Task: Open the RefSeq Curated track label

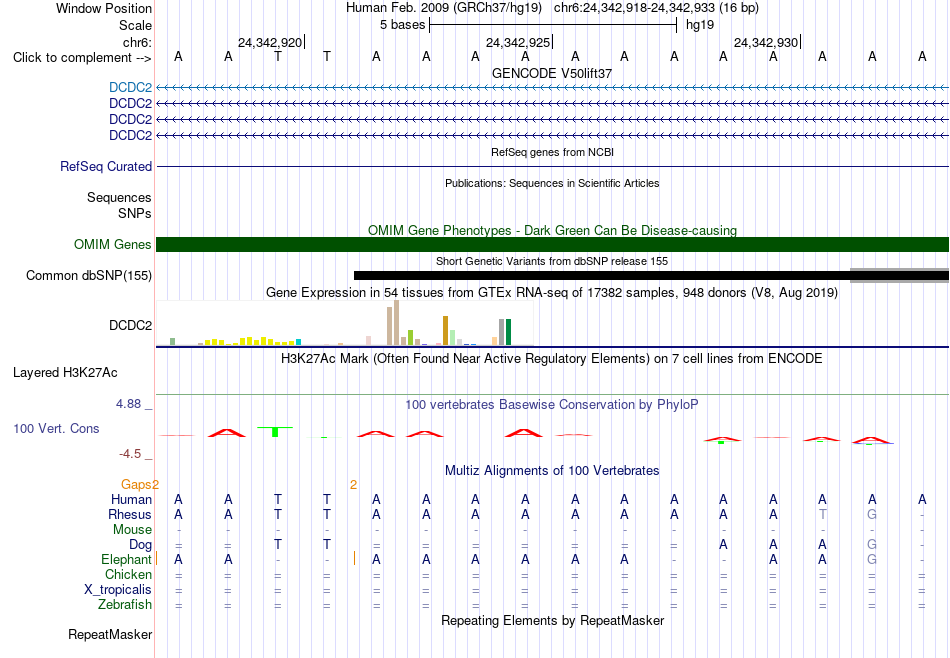Action: (106, 167)
